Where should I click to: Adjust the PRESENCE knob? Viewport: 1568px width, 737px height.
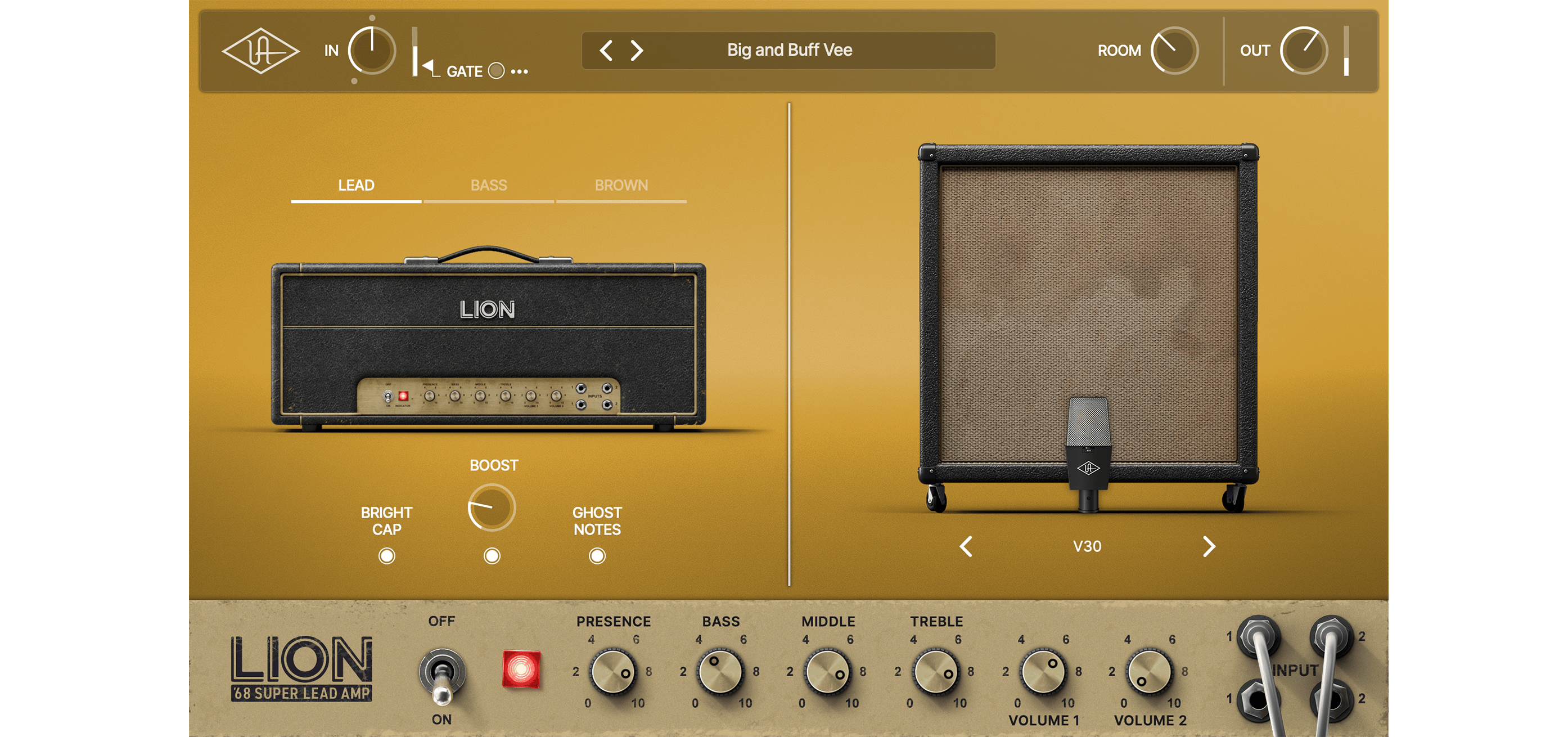coord(613,672)
